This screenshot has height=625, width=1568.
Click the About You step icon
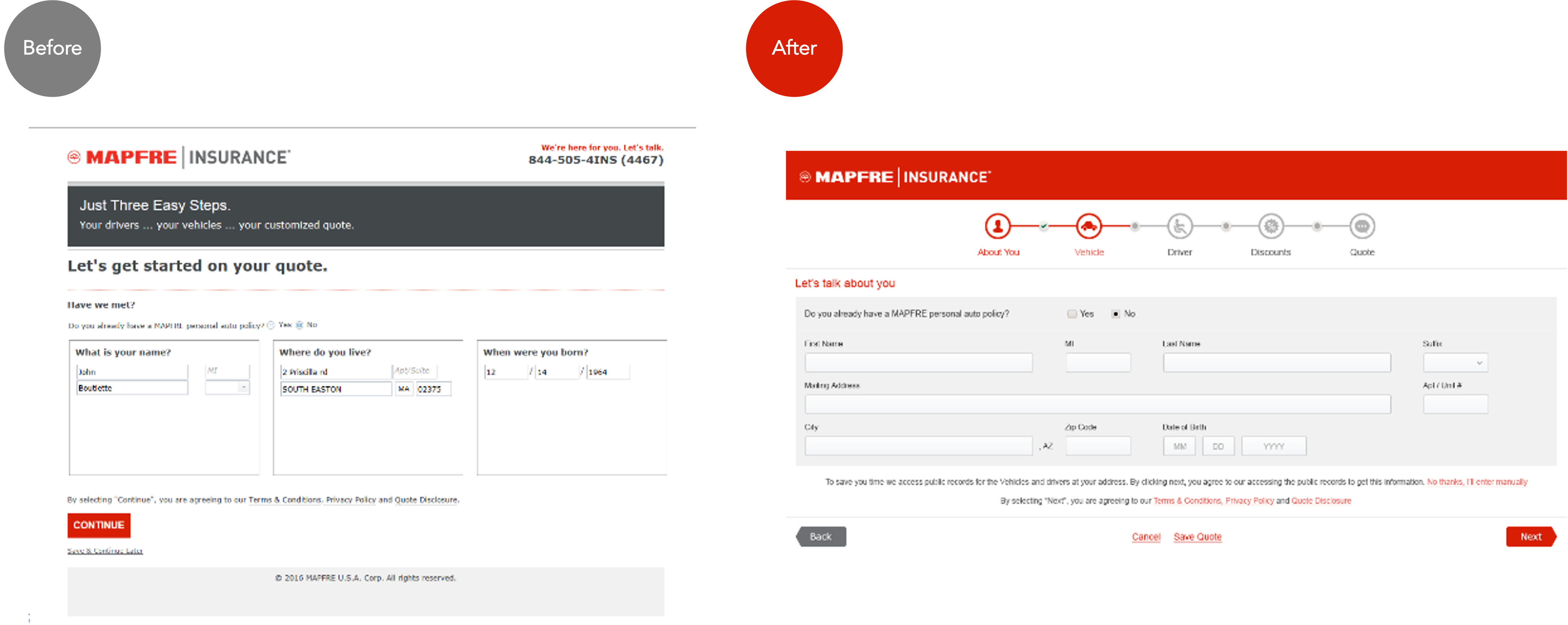click(998, 226)
